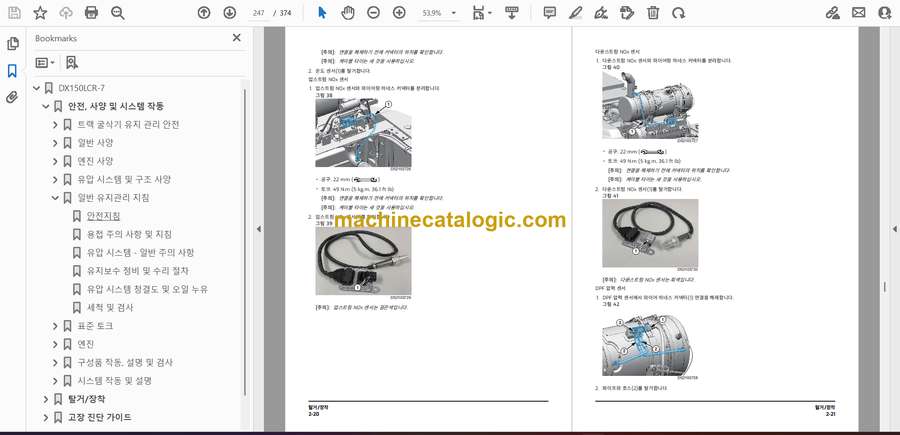
Task: Click the page number field showing 247
Action: pos(258,13)
